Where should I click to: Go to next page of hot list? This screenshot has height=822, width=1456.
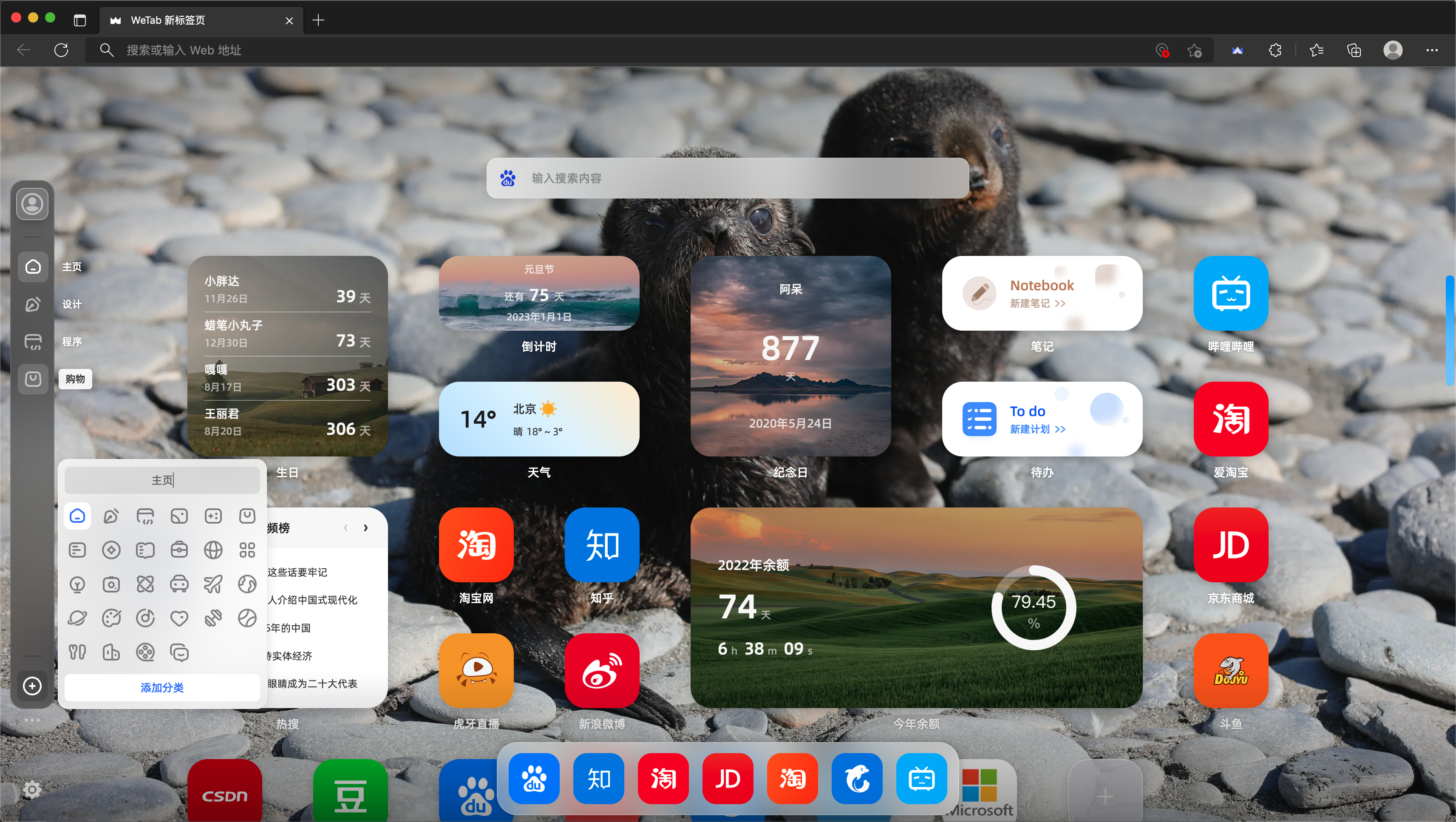coord(365,527)
